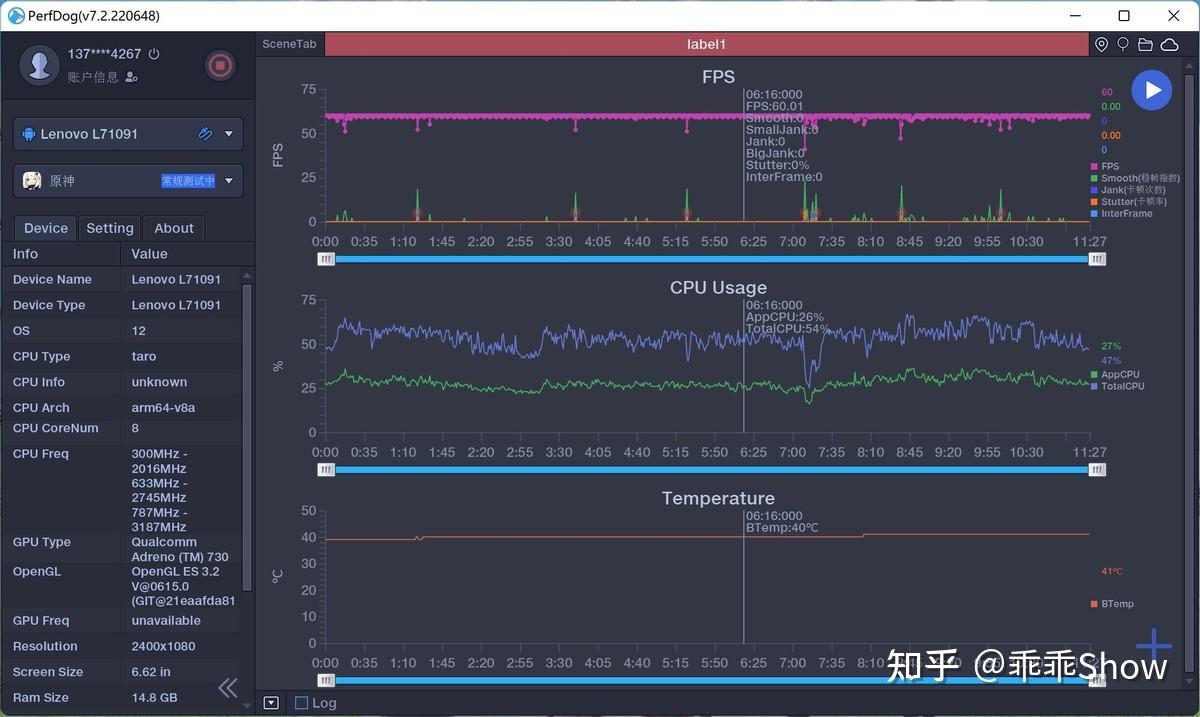Toggle the TotalCPU series in the legend
1200x717 pixels.
point(1117,386)
